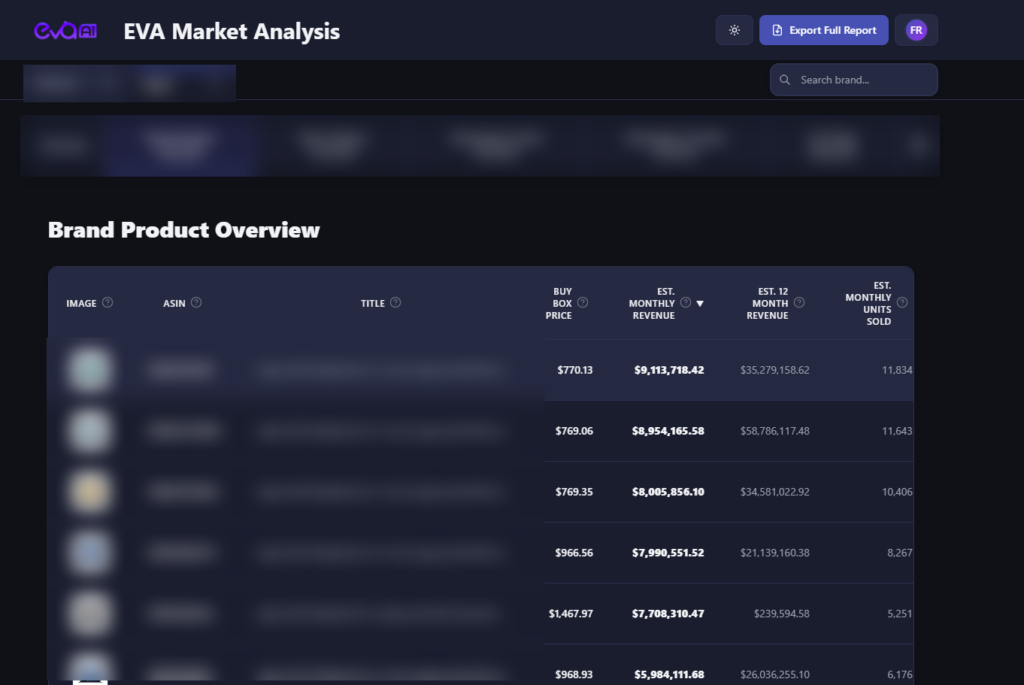Click the search magnifier icon

[785, 80]
